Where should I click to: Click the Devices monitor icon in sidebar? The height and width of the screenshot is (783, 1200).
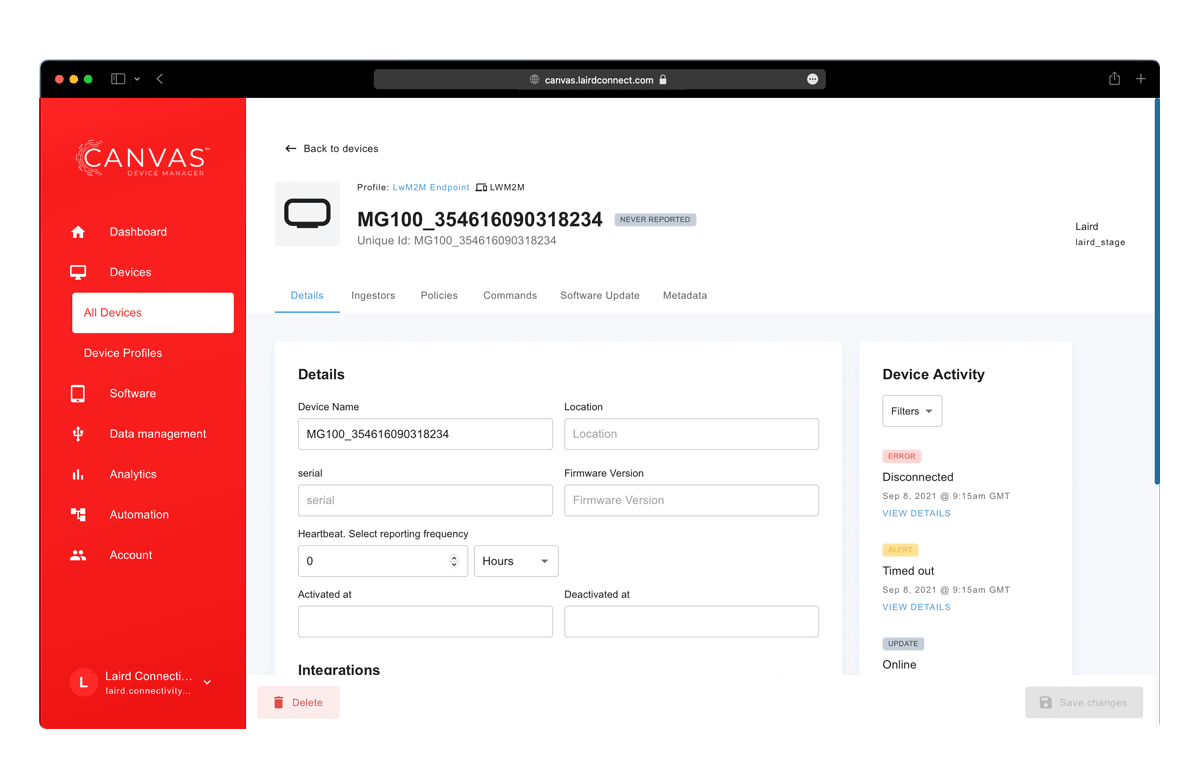pyautogui.click(x=78, y=272)
